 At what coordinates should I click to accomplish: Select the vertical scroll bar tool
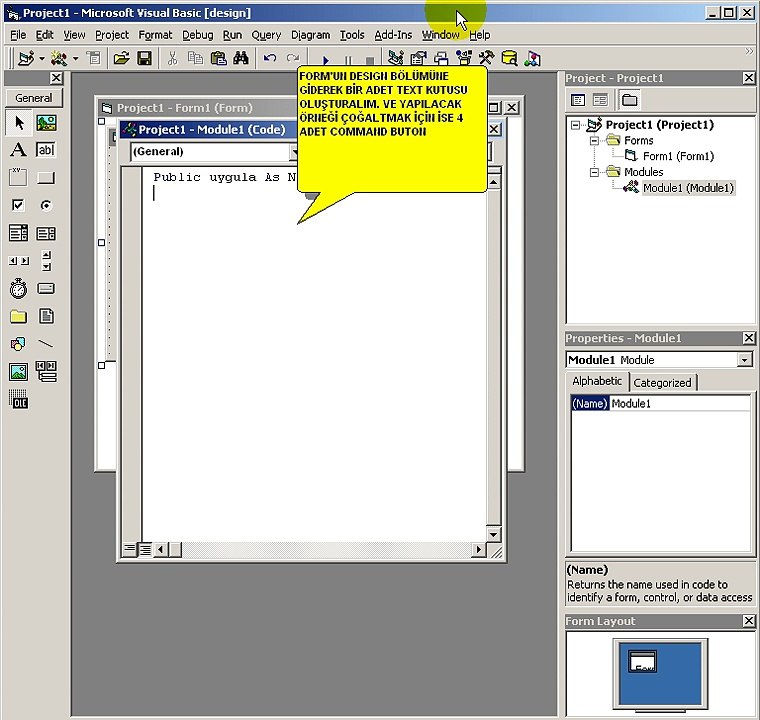(46, 261)
